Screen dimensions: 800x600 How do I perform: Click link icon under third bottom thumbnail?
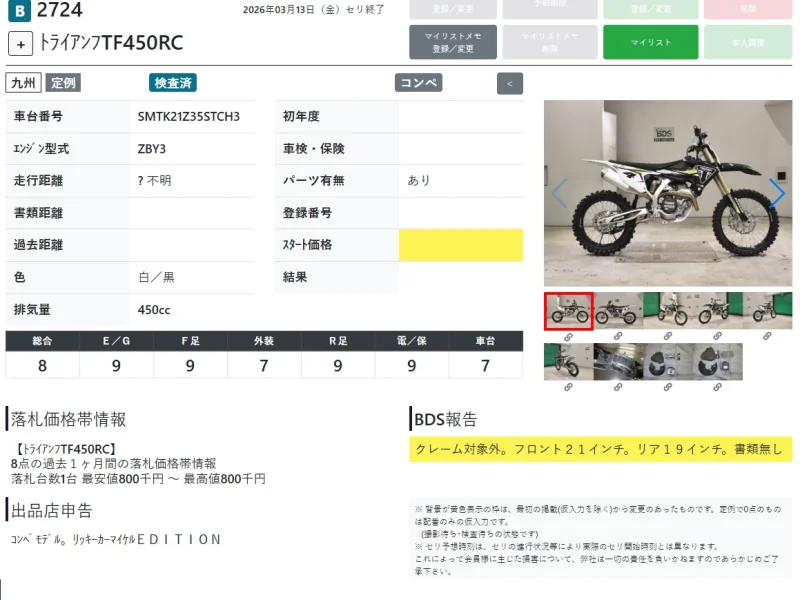coord(668,387)
